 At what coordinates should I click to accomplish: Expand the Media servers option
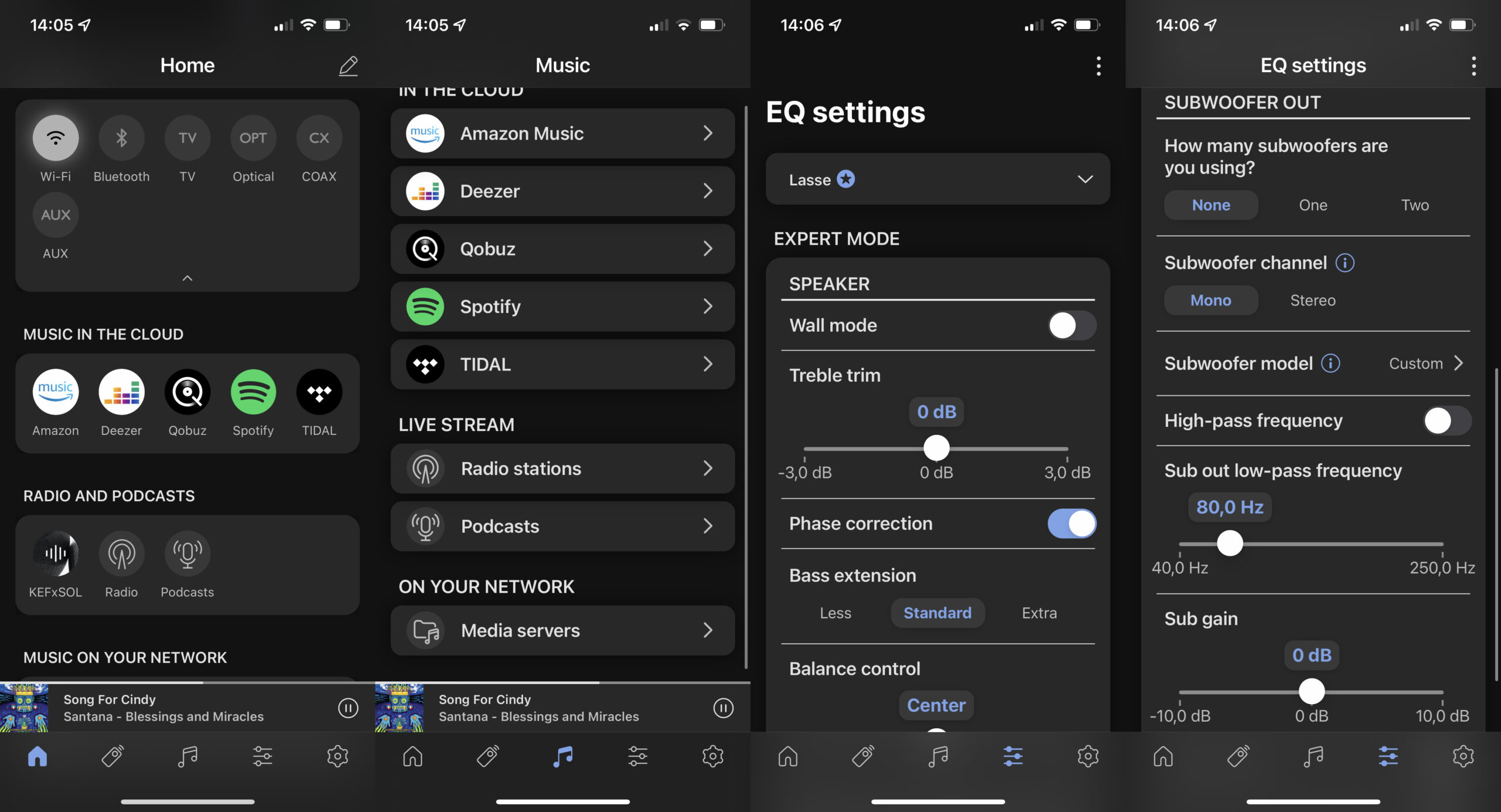(563, 630)
